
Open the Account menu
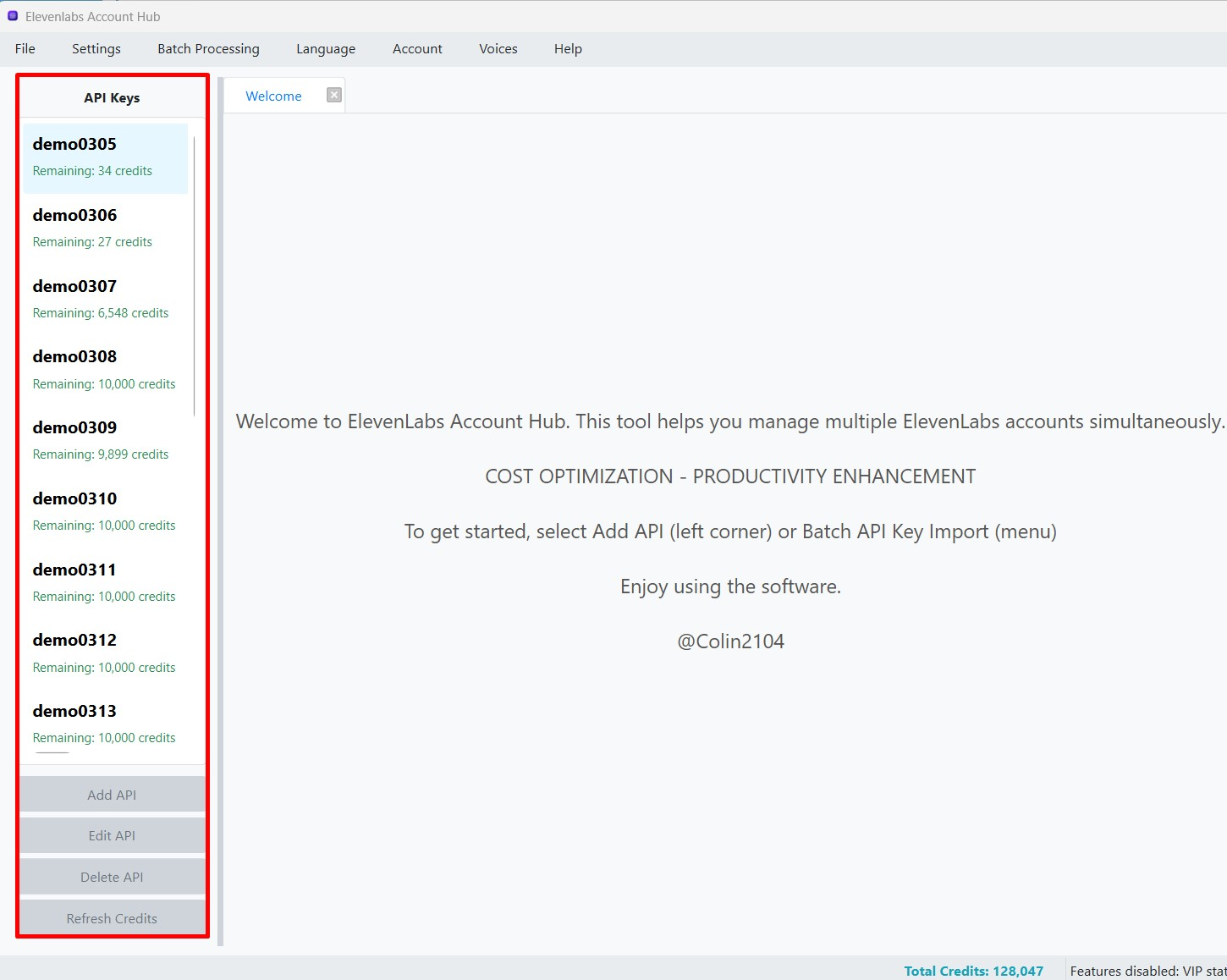417,49
